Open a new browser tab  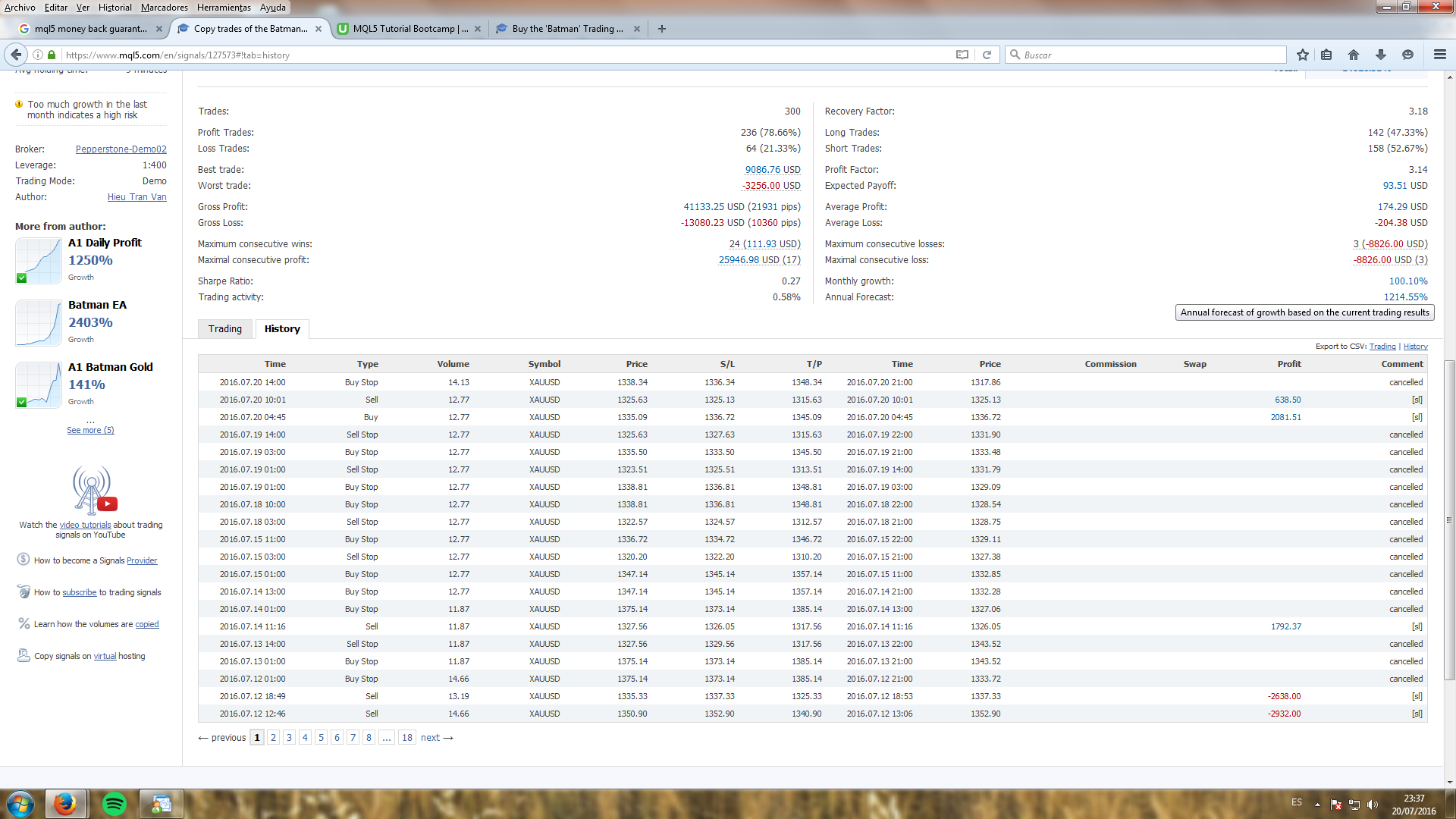pos(662,29)
